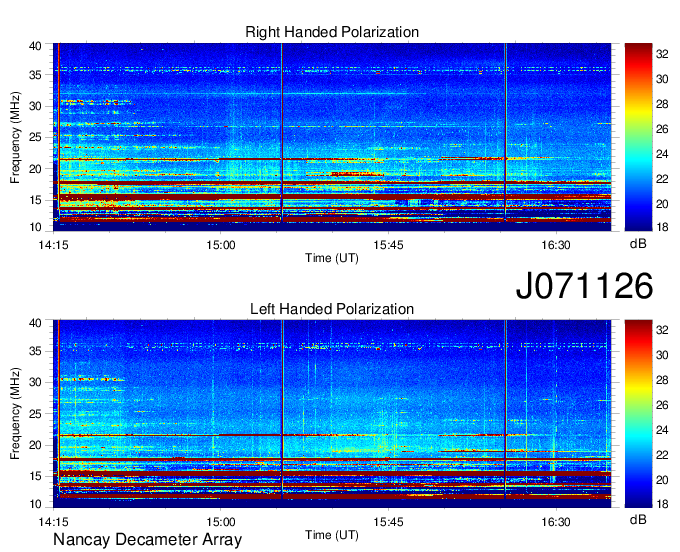
Task: Click the 40 frequency tick of bottom plot
Action: coord(35,323)
